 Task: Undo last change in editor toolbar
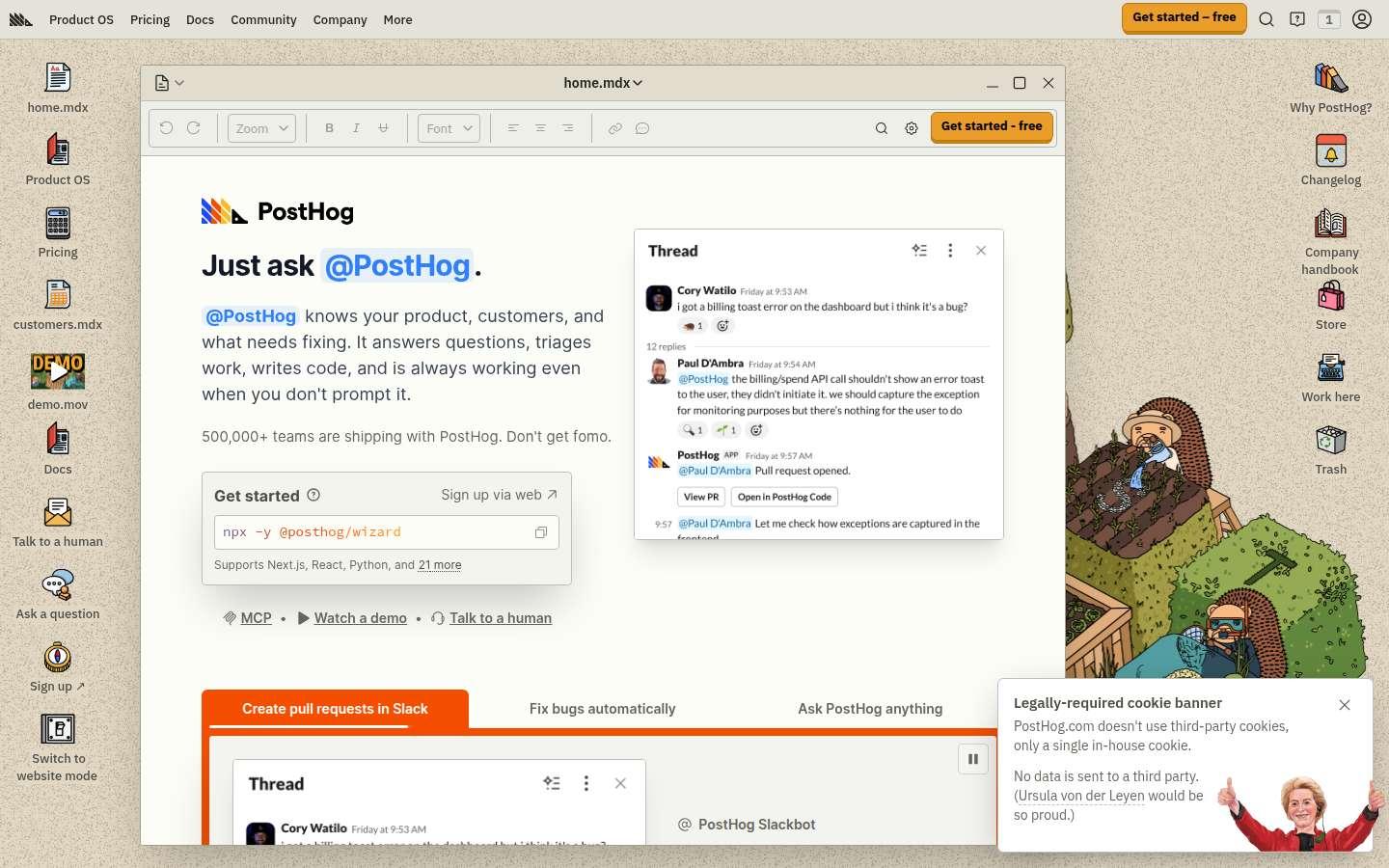click(x=166, y=128)
